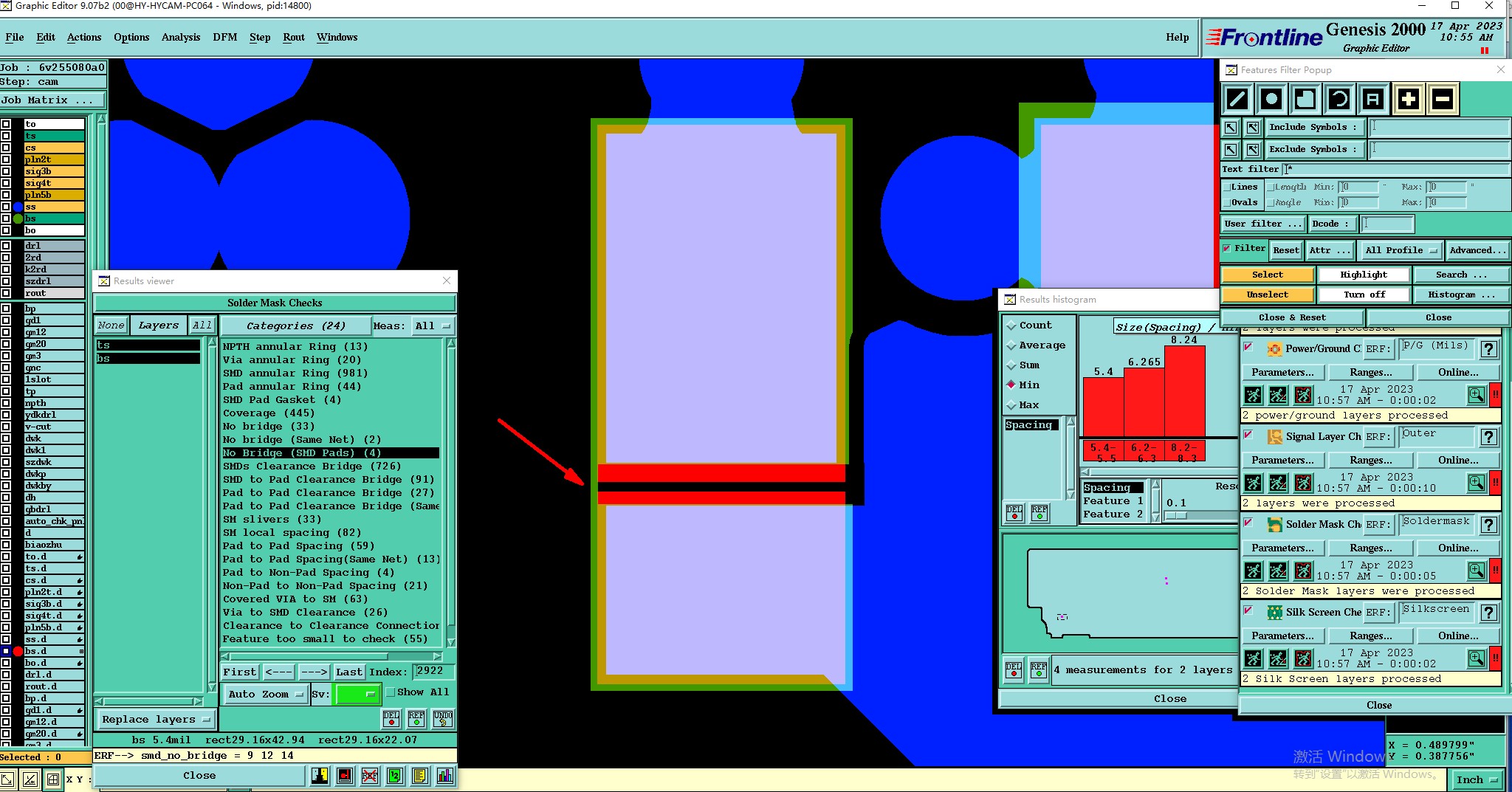Open the Job Matrix button
This screenshot has height=792, width=1512.
[53, 100]
